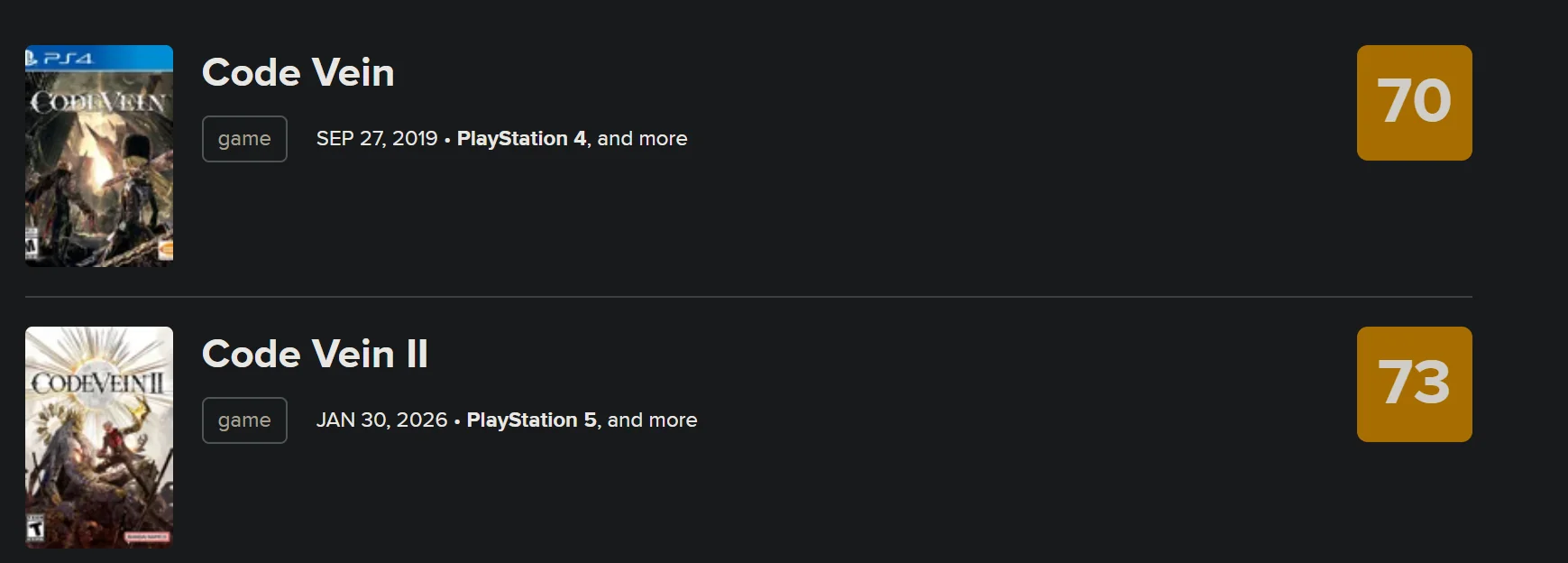
Task: Click the CODEVEIN II logo on cover
Action: (x=99, y=383)
